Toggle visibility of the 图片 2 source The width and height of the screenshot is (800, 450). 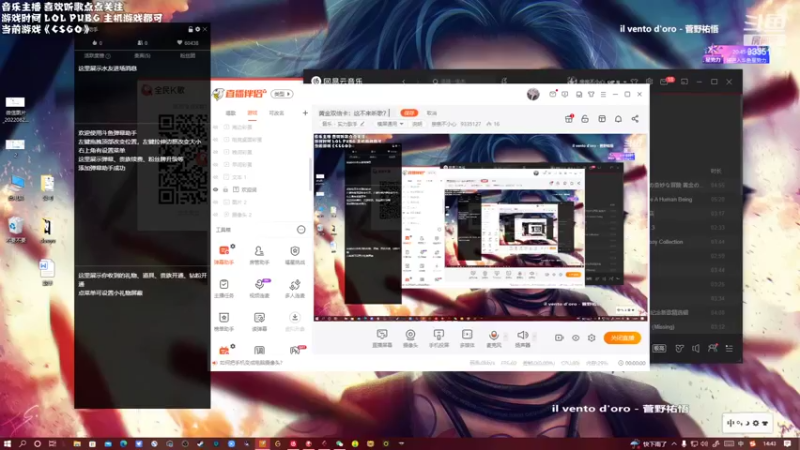[x=216, y=202]
